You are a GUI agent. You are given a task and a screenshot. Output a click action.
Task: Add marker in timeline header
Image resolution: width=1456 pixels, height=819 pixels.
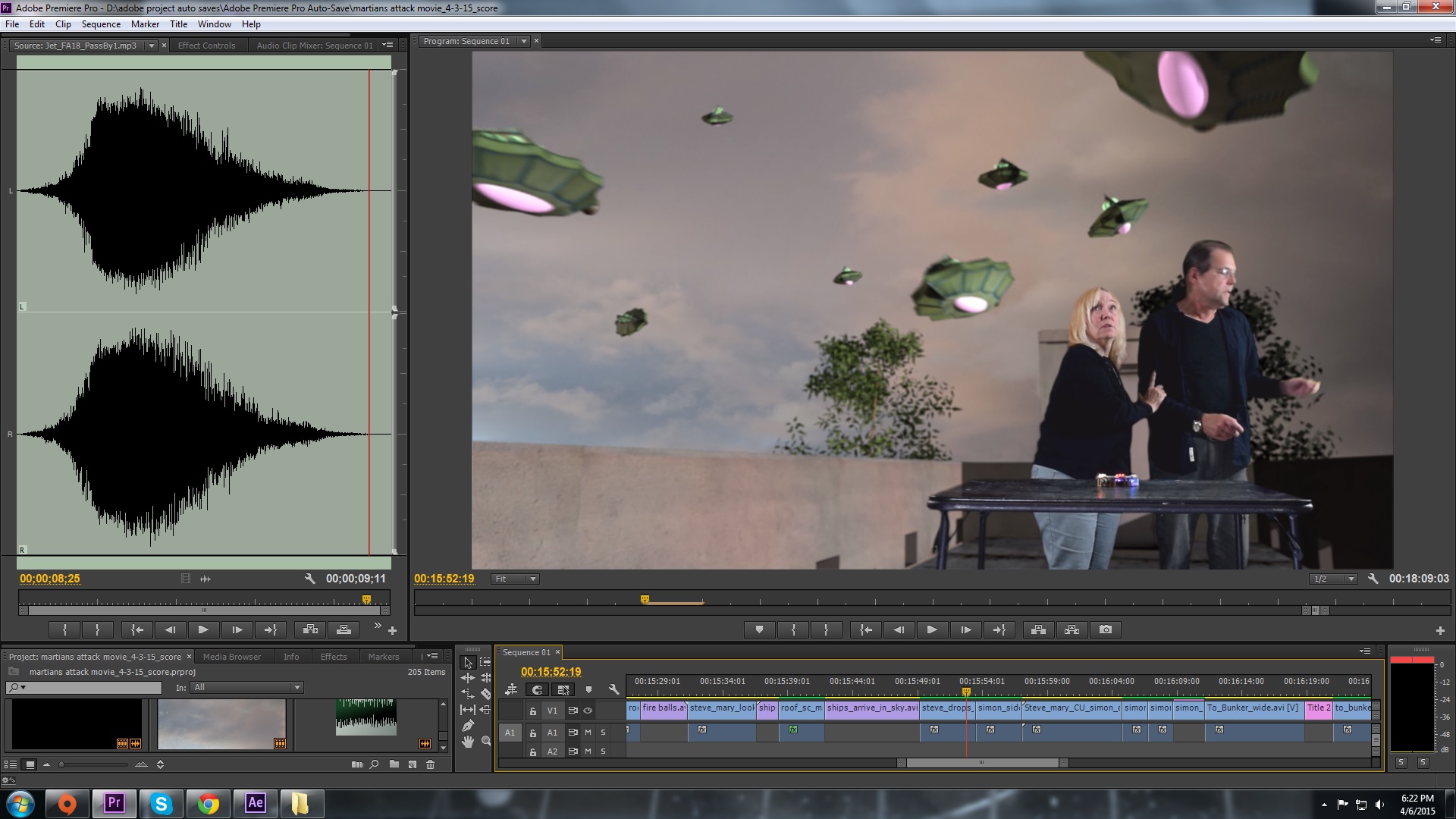588,689
